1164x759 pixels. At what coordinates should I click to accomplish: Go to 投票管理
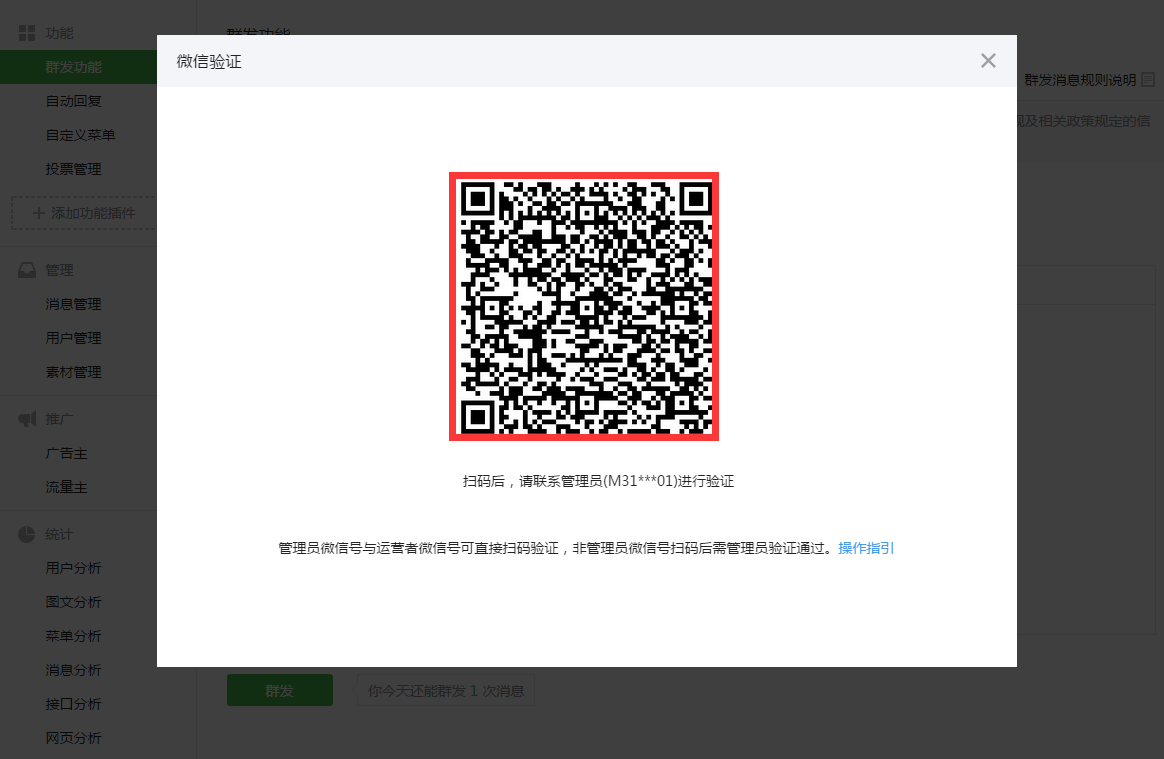click(75, 168)
